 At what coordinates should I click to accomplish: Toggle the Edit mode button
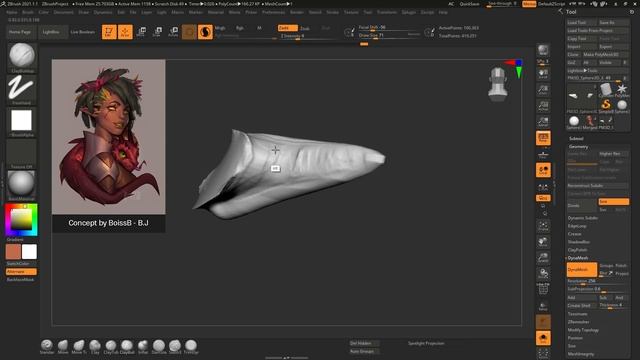coord(109,32)
